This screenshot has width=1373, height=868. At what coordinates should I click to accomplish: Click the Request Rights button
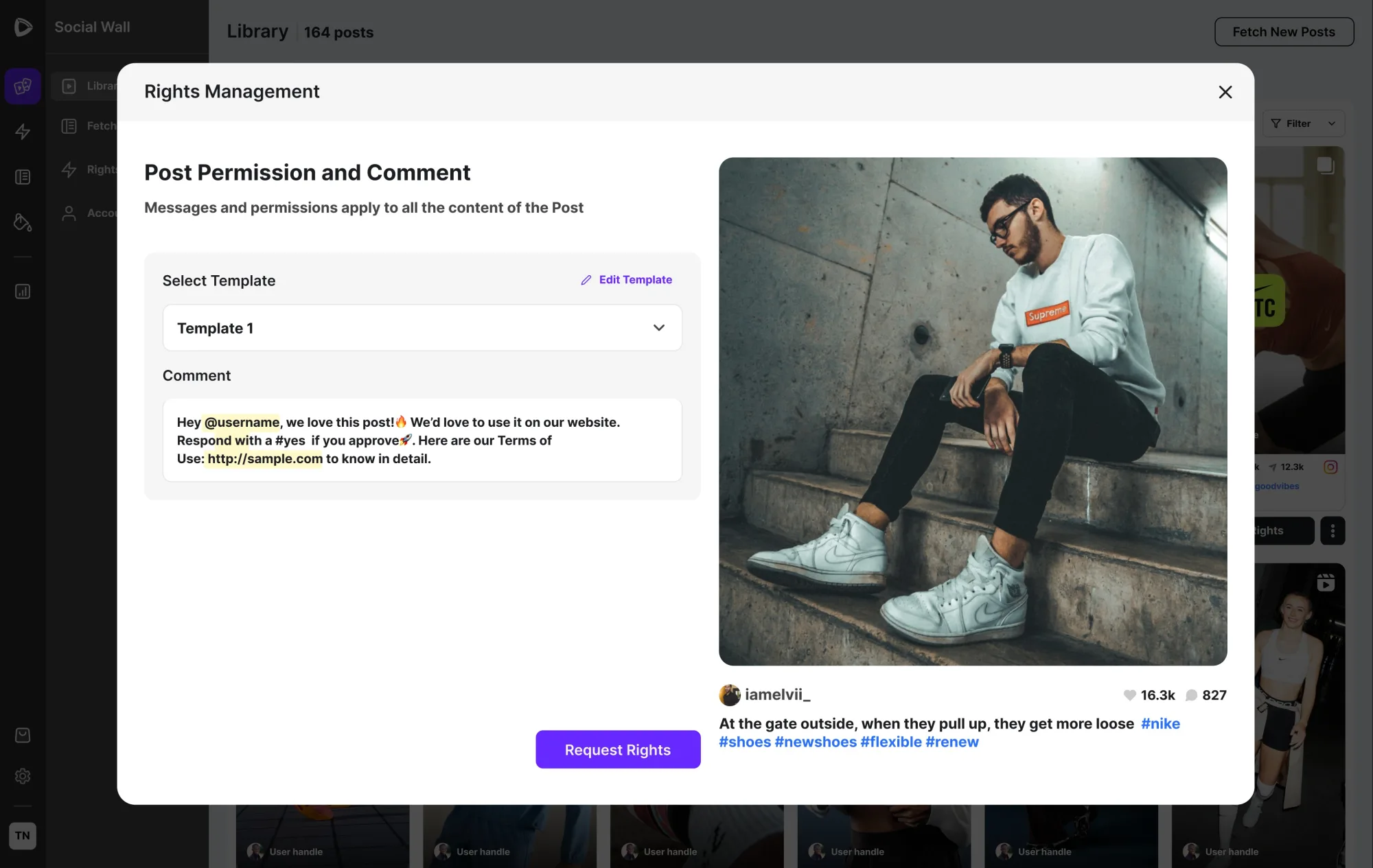click(x=618, y=749)
